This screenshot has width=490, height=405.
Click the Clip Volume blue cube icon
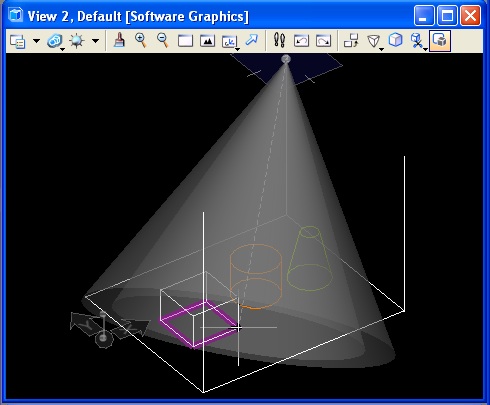click(396, 41)
